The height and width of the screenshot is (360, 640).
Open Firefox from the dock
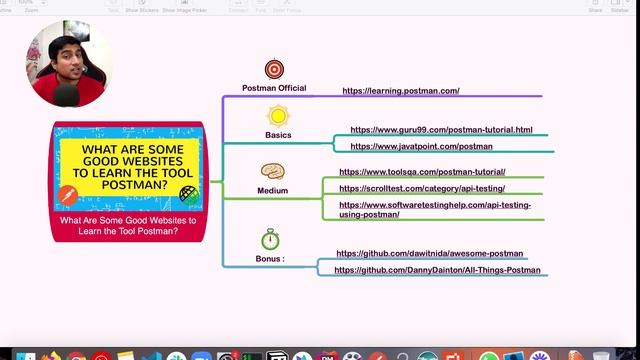click(51, 356)
